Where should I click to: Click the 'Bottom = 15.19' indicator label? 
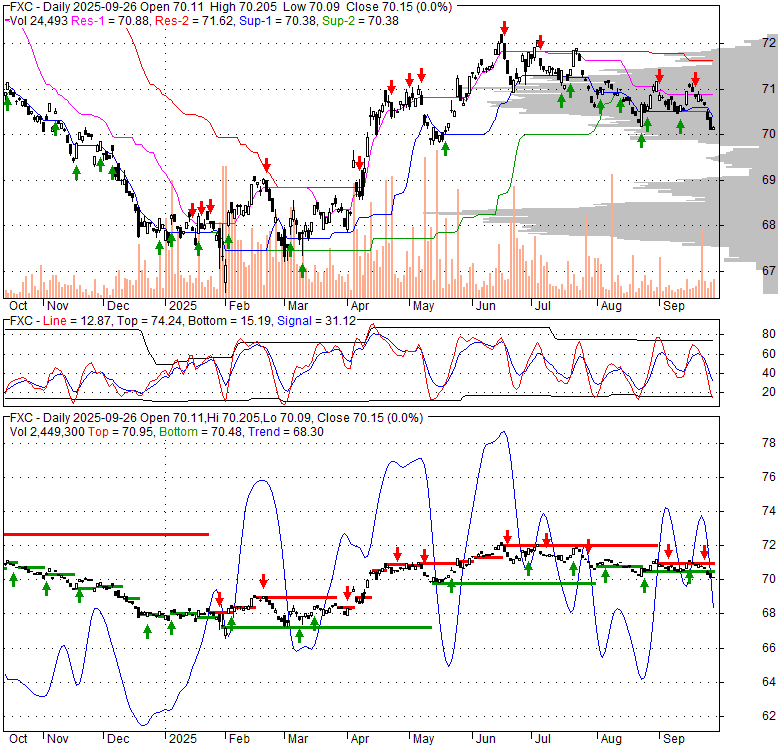click(x=230, y=321)
